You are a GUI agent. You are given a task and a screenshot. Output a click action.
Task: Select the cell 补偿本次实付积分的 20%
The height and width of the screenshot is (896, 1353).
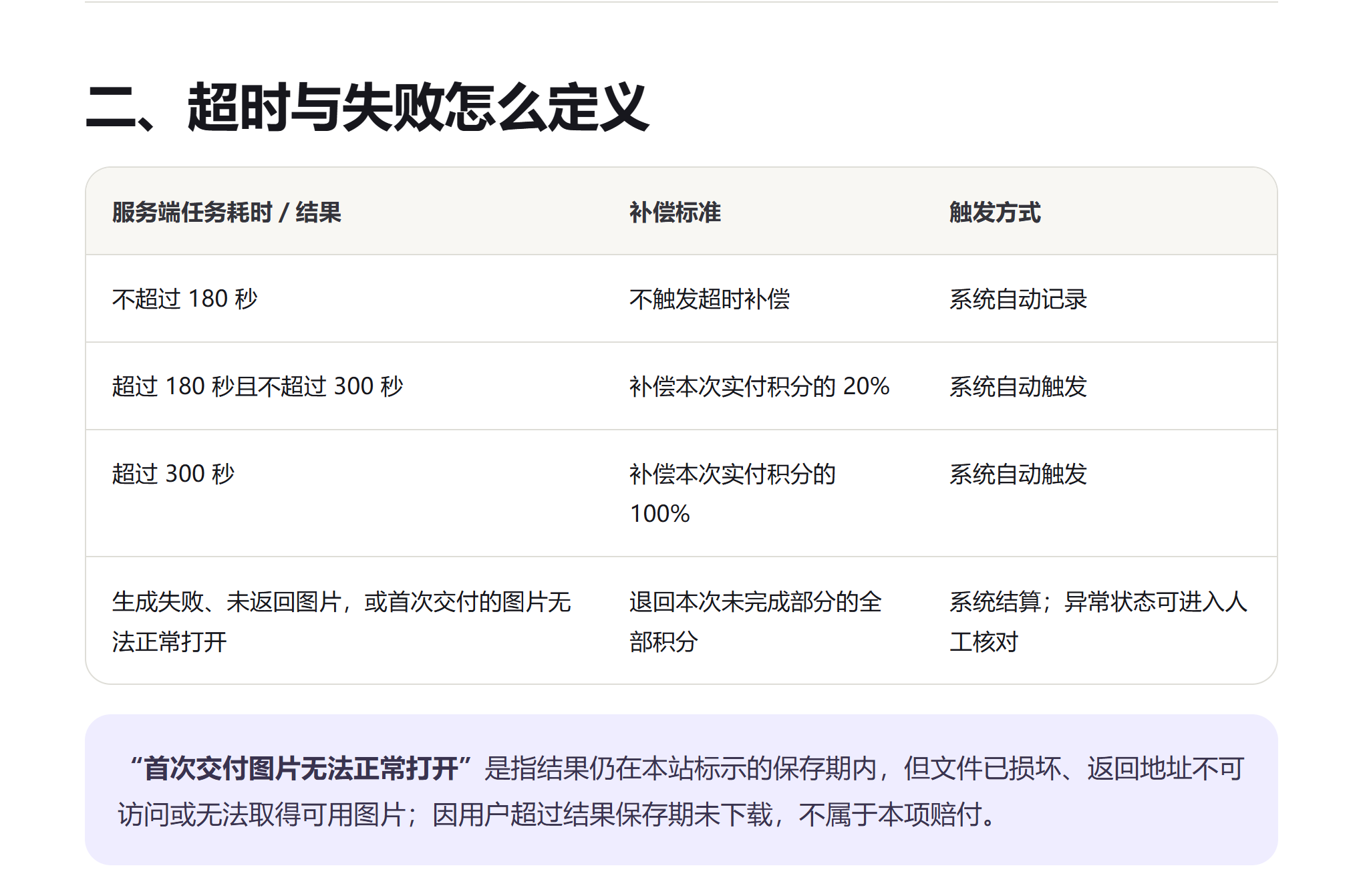point(759,386)
